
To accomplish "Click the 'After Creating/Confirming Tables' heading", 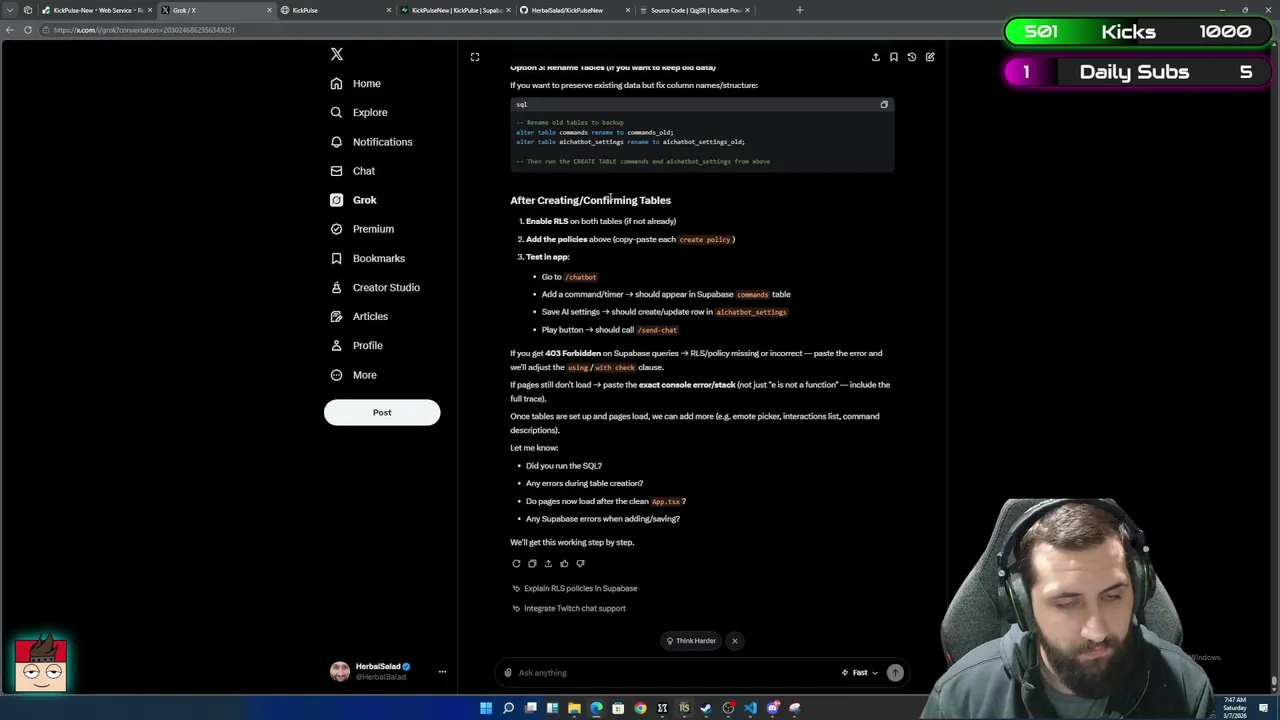I will tap(590, 200).
